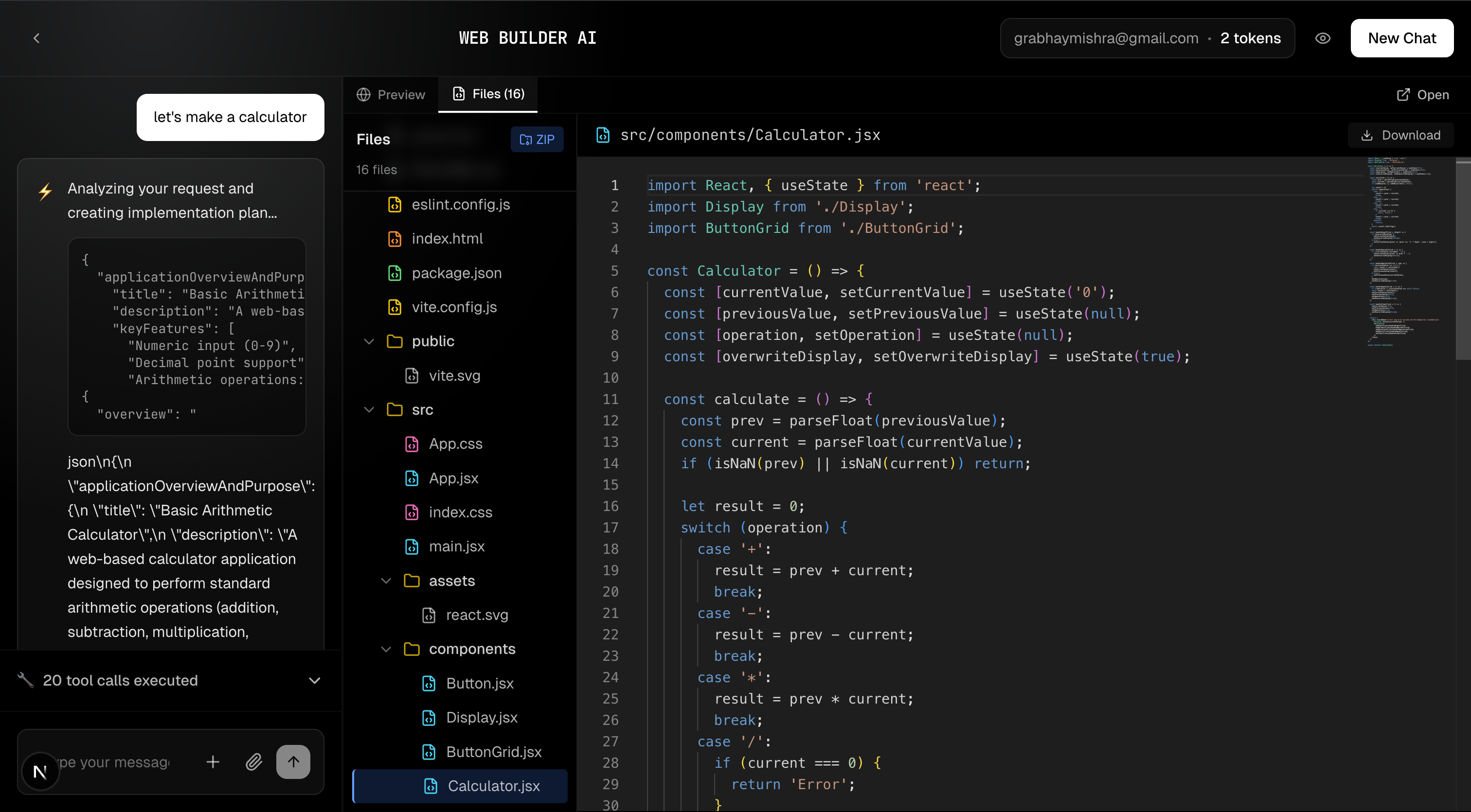Click the Download button for Calculator.jsx
This screenshot has width=1471, height=812.
tap(1401, 135)
